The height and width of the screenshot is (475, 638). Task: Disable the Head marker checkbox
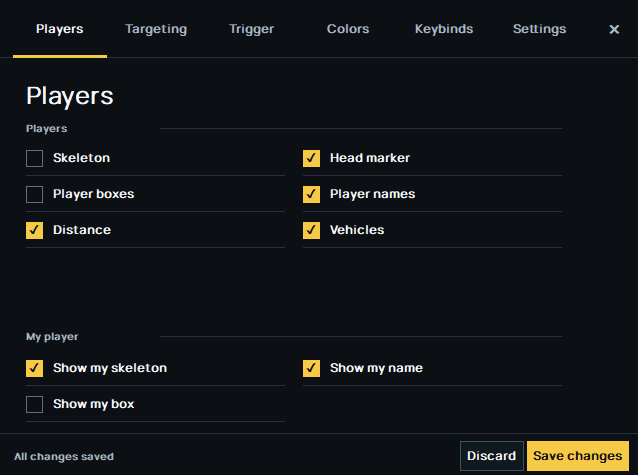click(x=311, y=158)
